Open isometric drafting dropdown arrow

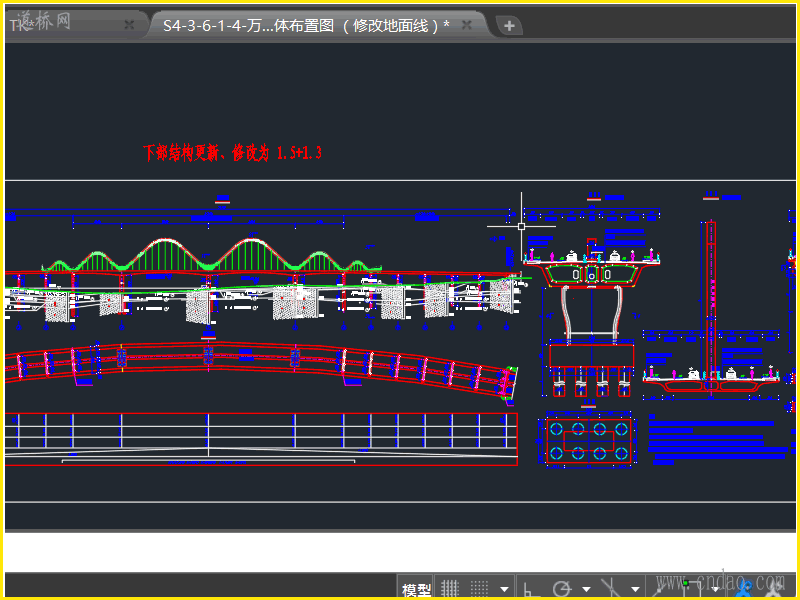click(x=635, y=589)
